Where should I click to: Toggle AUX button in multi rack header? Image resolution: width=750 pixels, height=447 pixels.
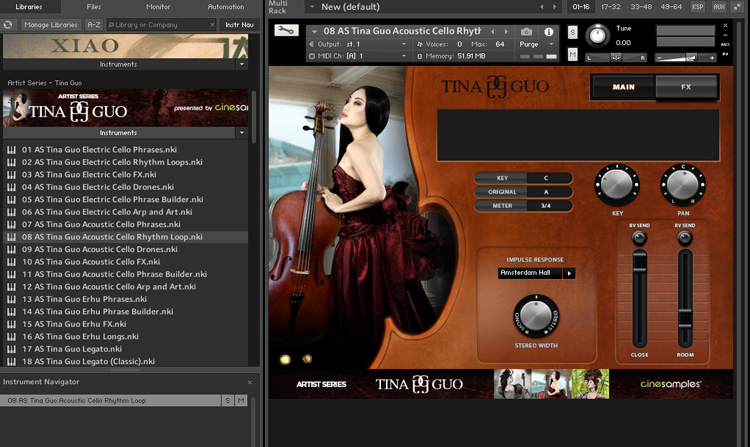[x=718, y=7]
